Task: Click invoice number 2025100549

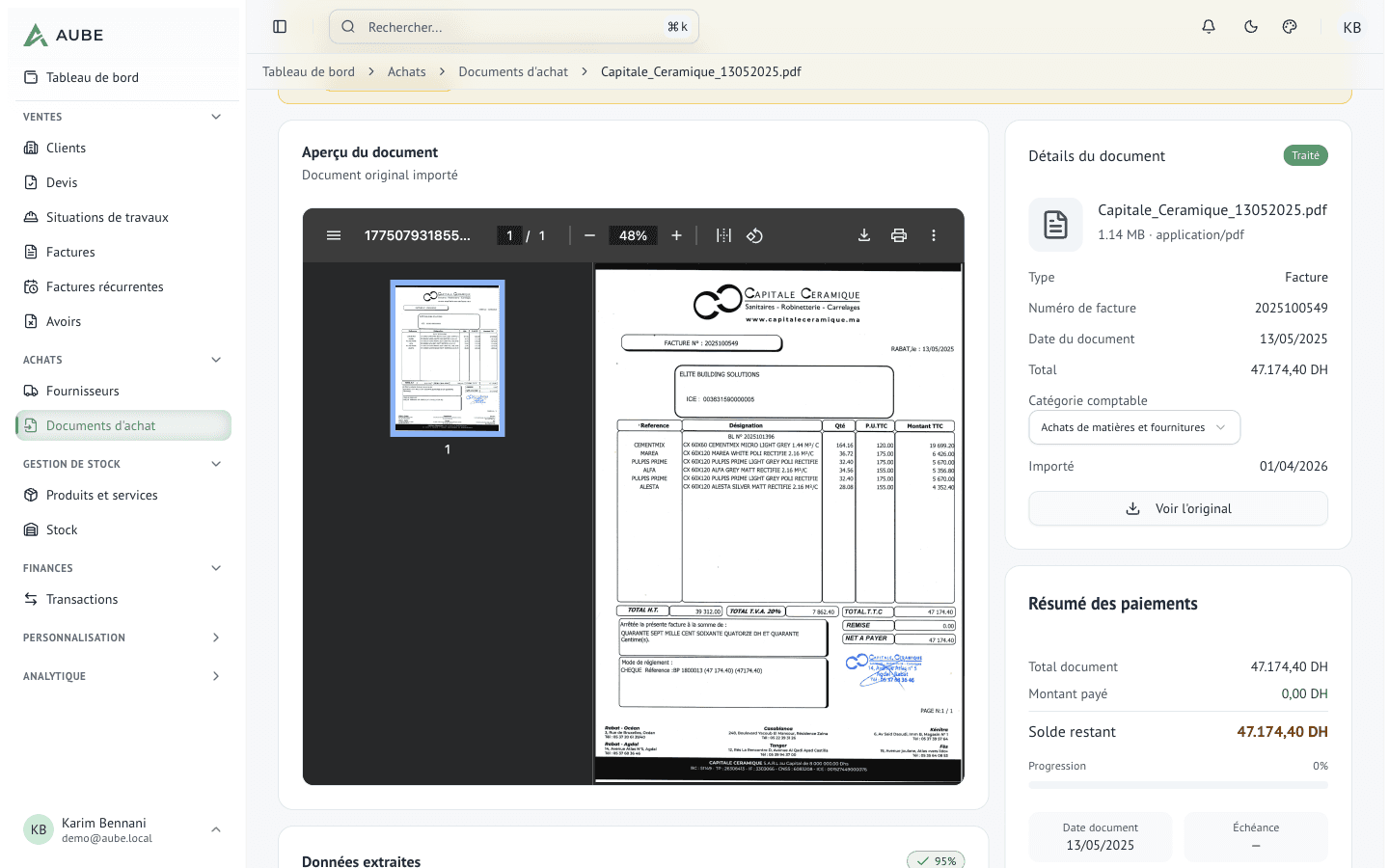Action: pos(1291,308)
